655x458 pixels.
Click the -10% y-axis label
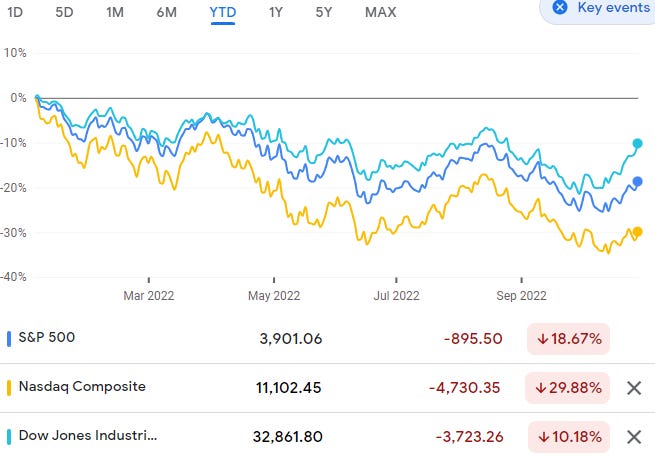[13, 143]
